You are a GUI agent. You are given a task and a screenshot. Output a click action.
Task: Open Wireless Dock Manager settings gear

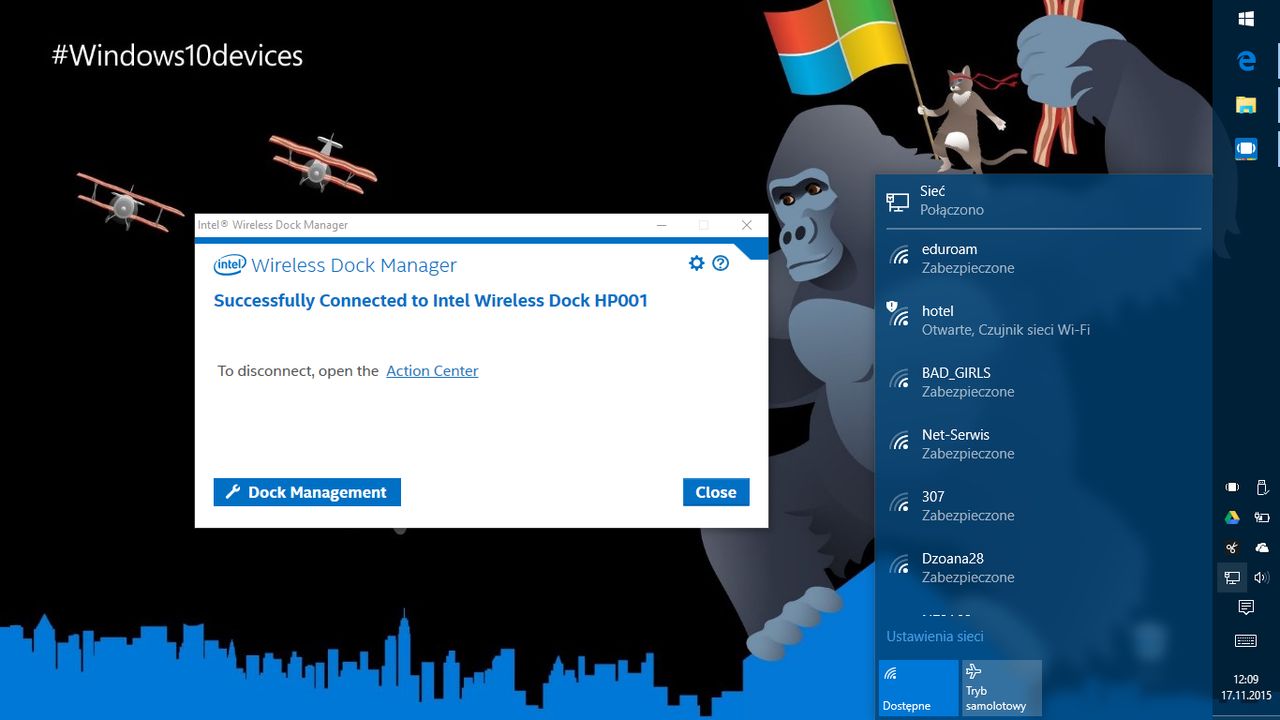(x=697, y=263)
